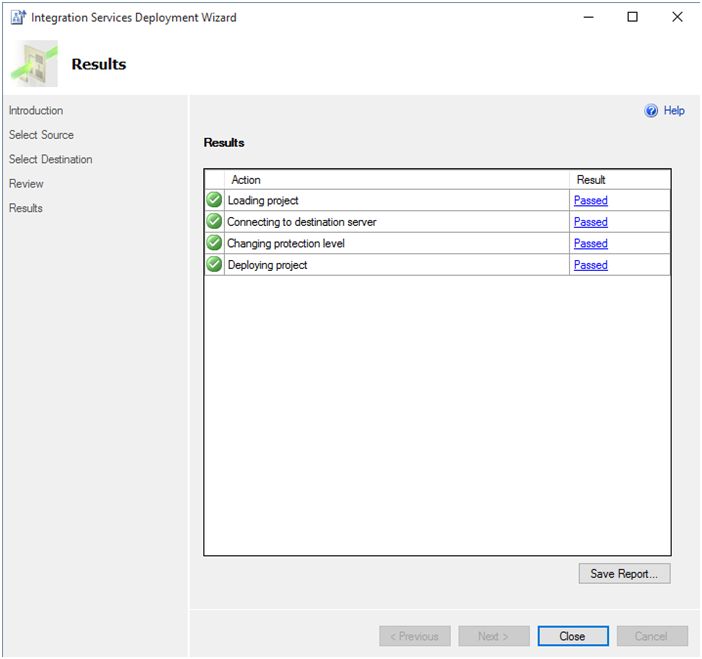The height and width of the screenshot is (659, 702).
Task: Click the Close button at bottom
Action: [x=572, y=636]
